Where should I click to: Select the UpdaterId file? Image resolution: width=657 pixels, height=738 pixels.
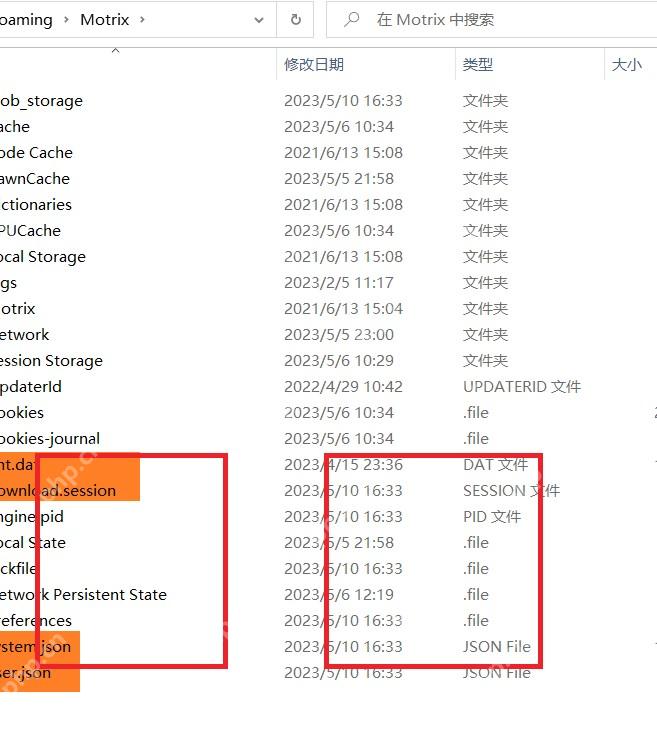coord(31,386)
